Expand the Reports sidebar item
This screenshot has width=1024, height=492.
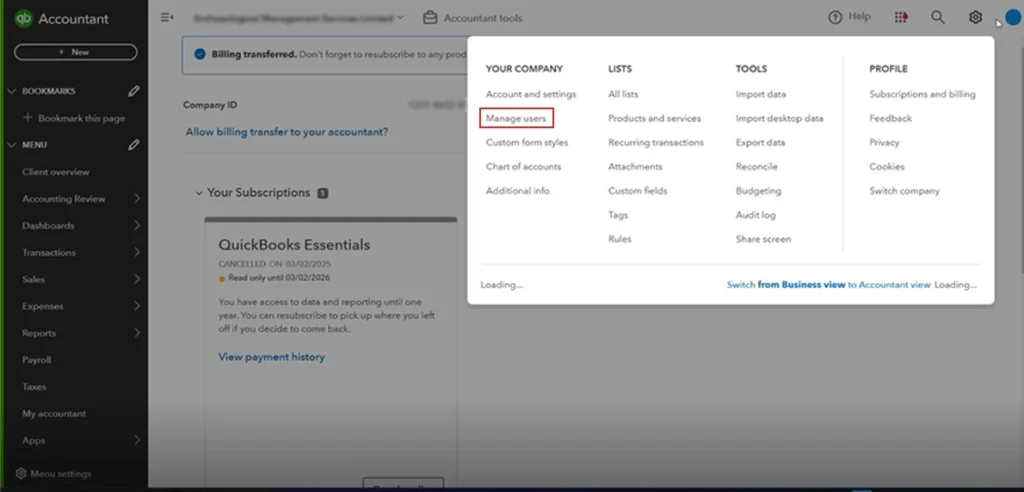click(136, 333)
